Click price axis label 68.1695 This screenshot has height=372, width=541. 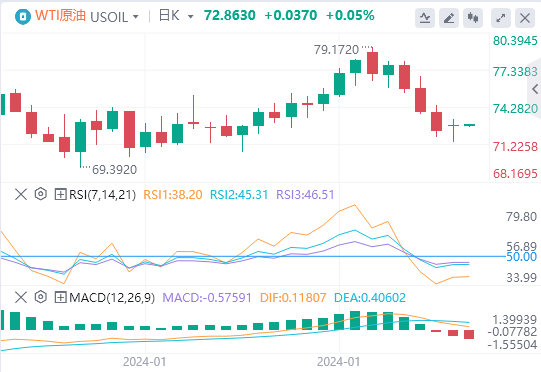click(515, 174)
